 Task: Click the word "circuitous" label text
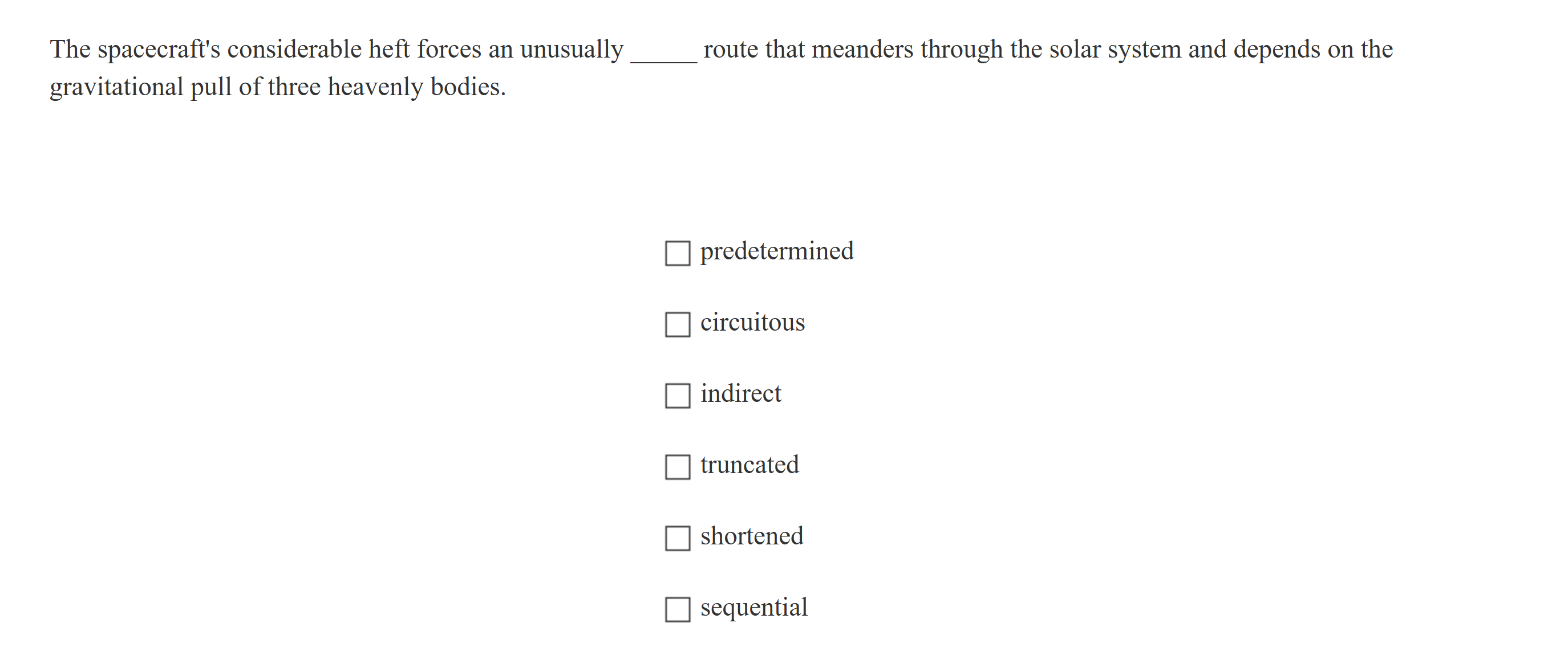[752, 323]
